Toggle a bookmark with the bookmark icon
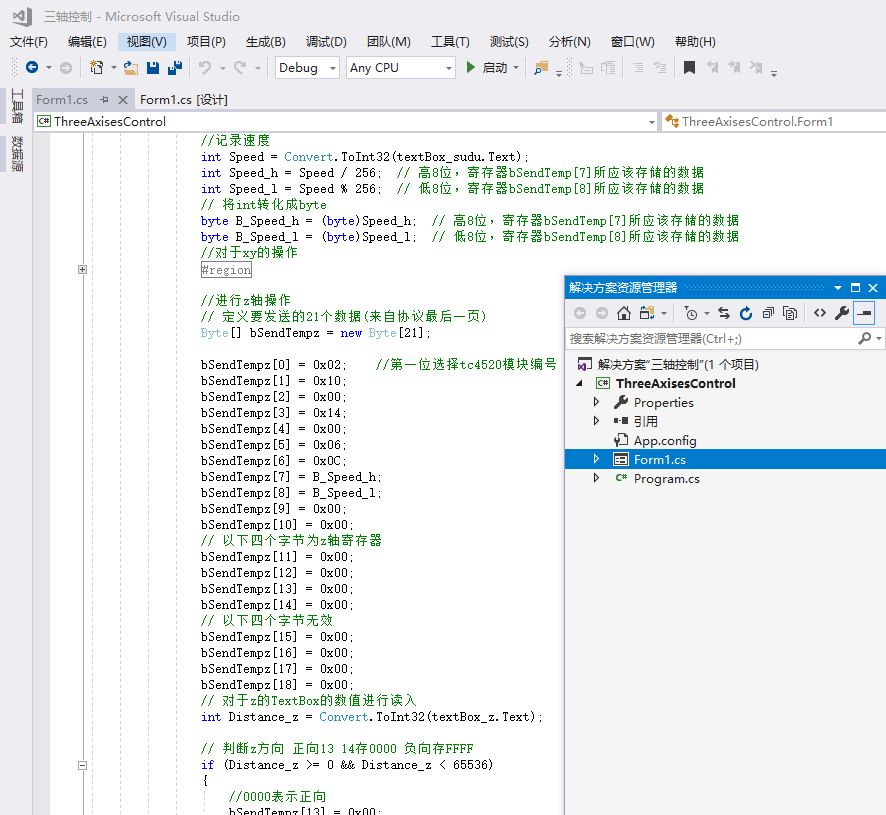The image size is (886, 815). coord(689,68)
